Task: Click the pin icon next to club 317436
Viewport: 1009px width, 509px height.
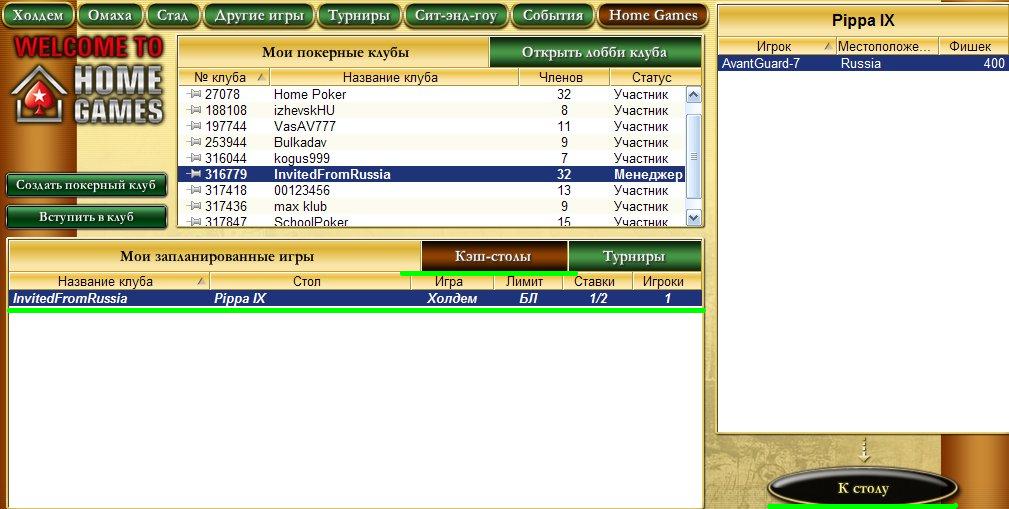Action: (194, 207)
